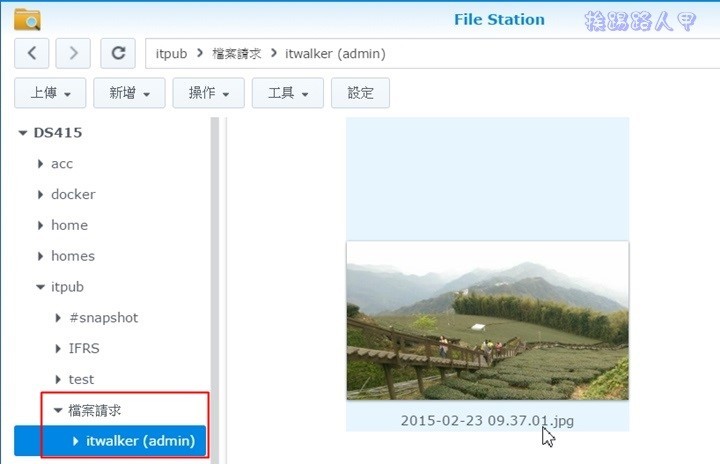
Task: Collapse the DS415 root tree node
Action: point(23,133)
